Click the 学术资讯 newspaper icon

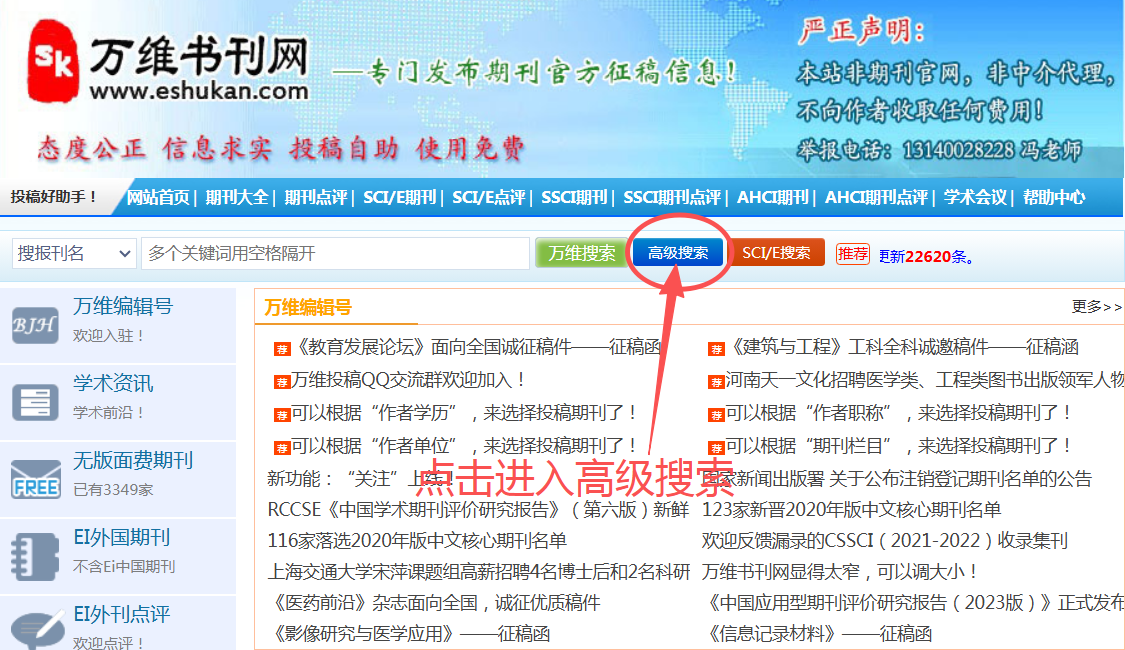(x=36, y=400)
